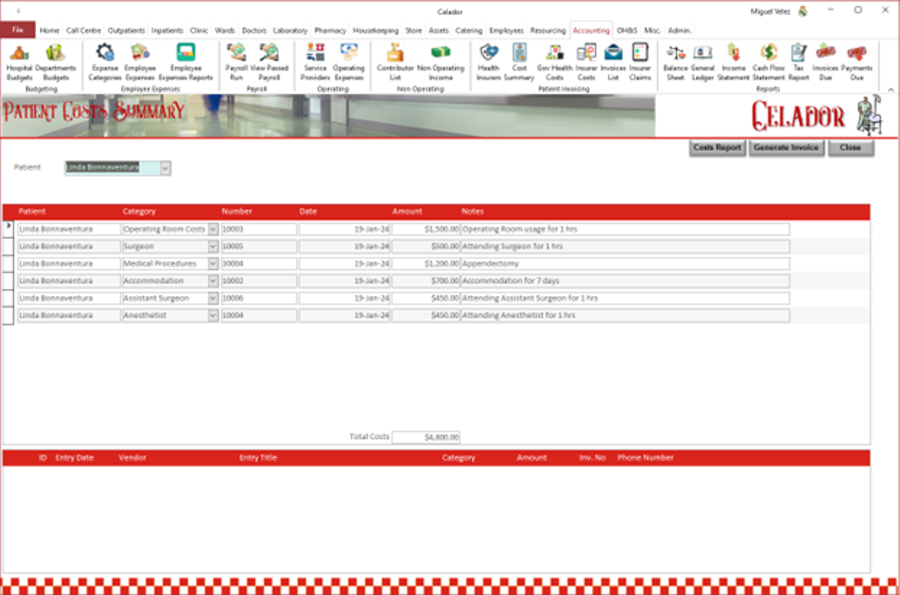This screenshot has height=595, width=900.
Task: Open the Category dropdown on the Anesthetist row
Action: click(213, 316)
